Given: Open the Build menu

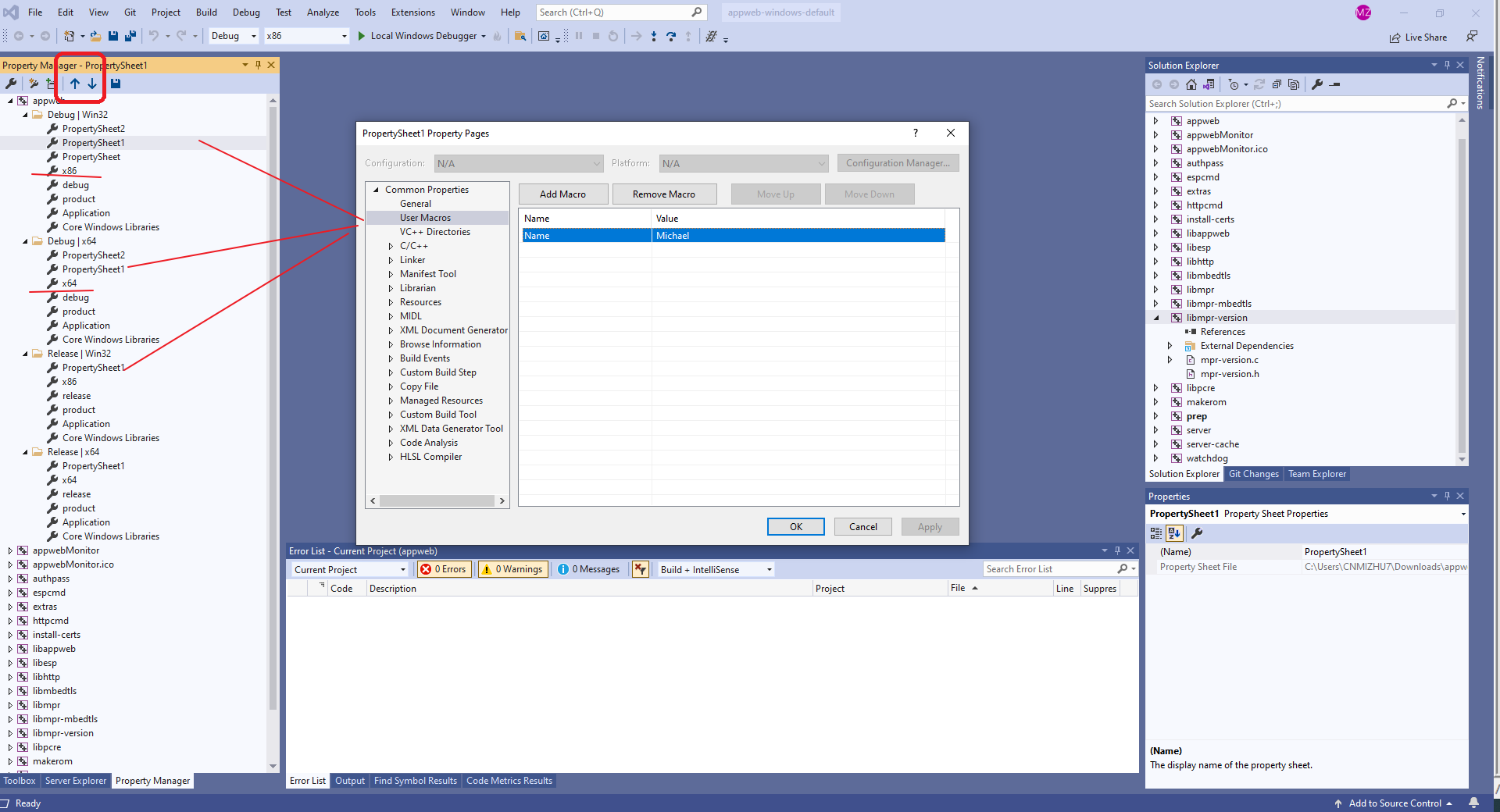Looking at the screenshot, I should point(206,12).
